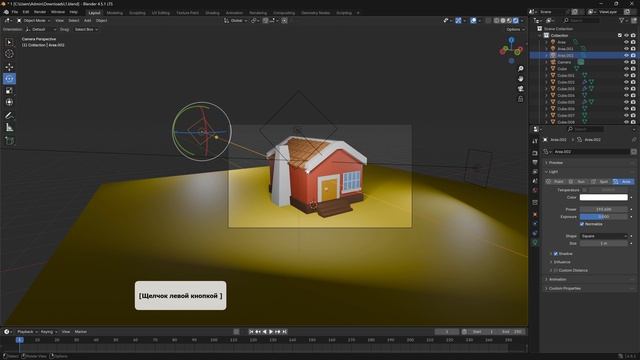This screenshot has width=640, height=360.
Task: Open the View Layer properties tab icon
Action: pyautogui.click(x=535, y=172)
